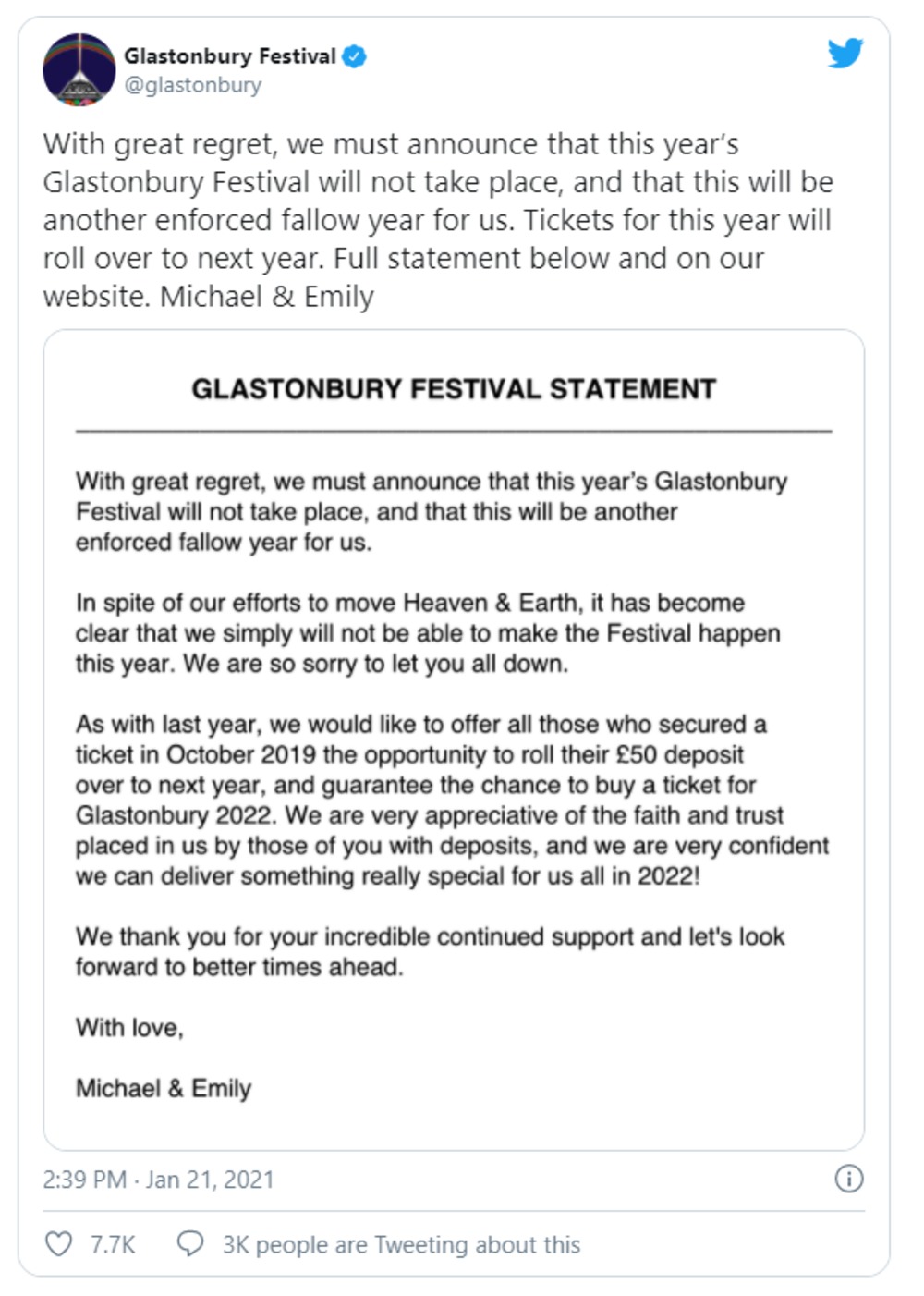This screenshot has width=924, height=1296.
Task: Click the "With love," line in the statement
Action: point(129,1027)
